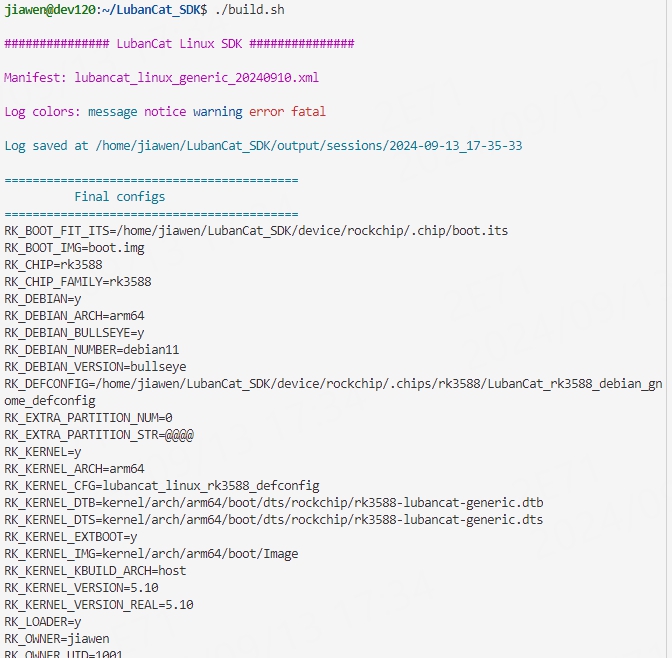Screen dimensions: 672x658
Task: Click the RK_DEBIAN_VERSION=bullseye line
Action: pos(96,367)
